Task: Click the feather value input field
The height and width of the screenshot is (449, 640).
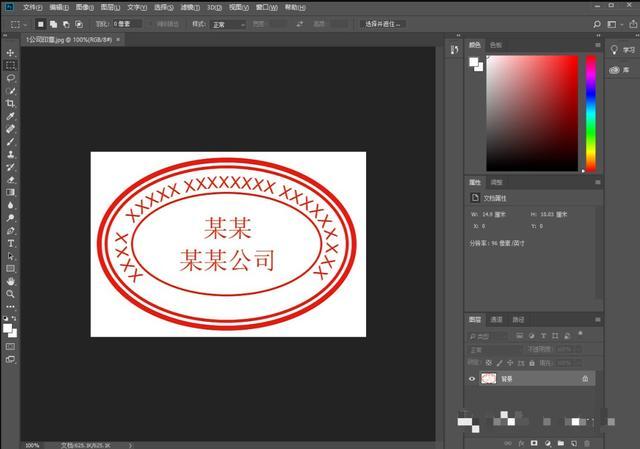Action: (x=127, y=24)
